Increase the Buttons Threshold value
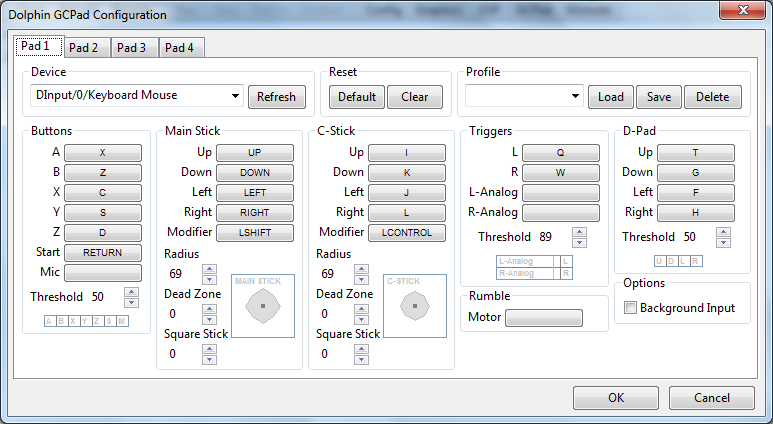 (131, 292)
